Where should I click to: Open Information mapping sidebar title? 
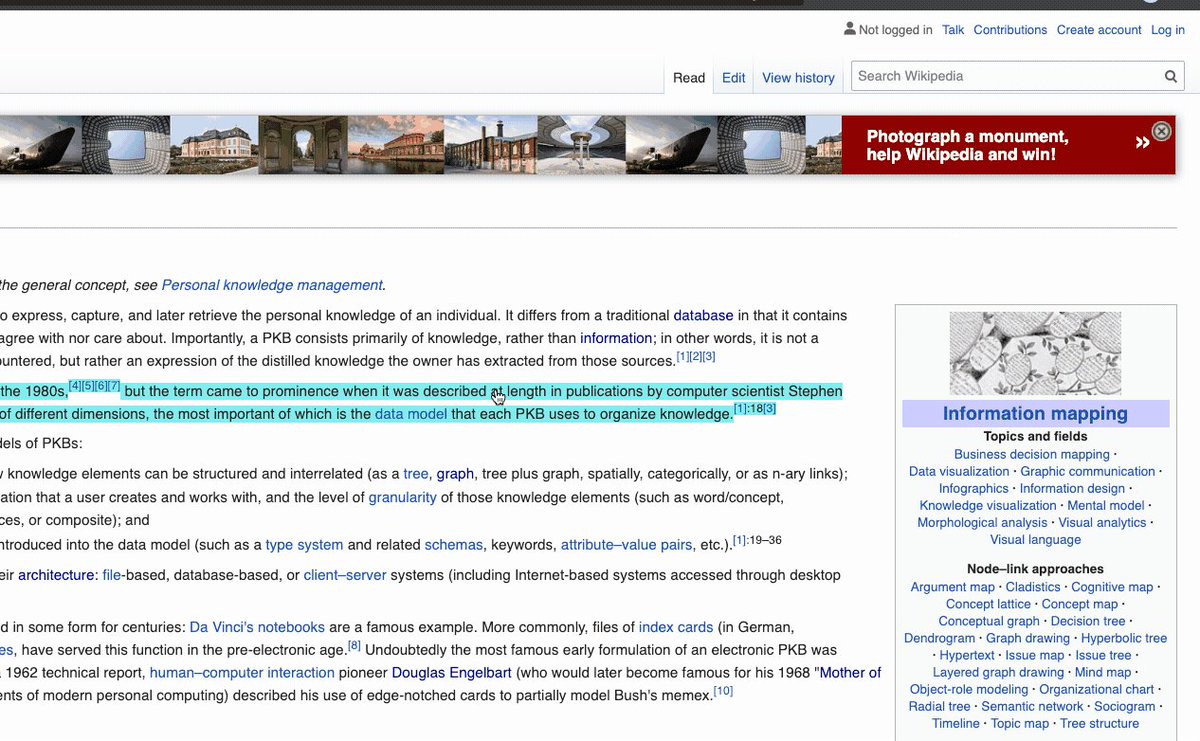click(x=1035, y=413)
